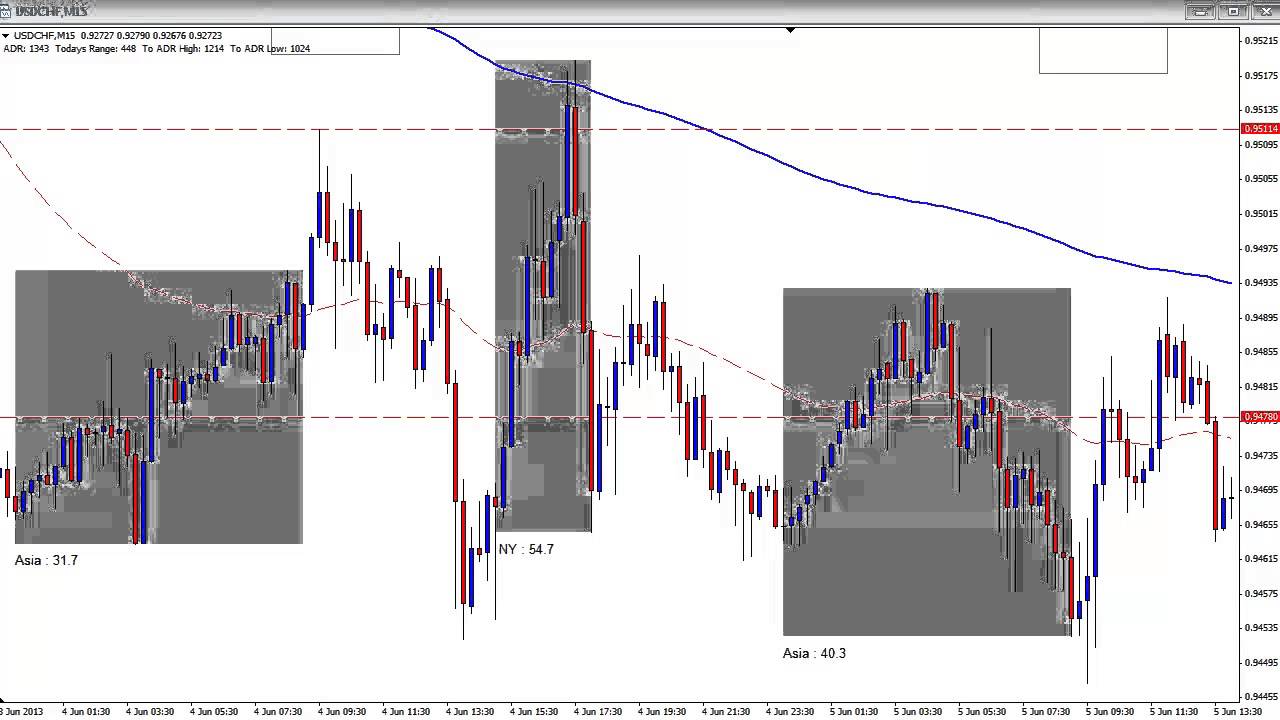Click the 0.94575 price scale label

1262,594
